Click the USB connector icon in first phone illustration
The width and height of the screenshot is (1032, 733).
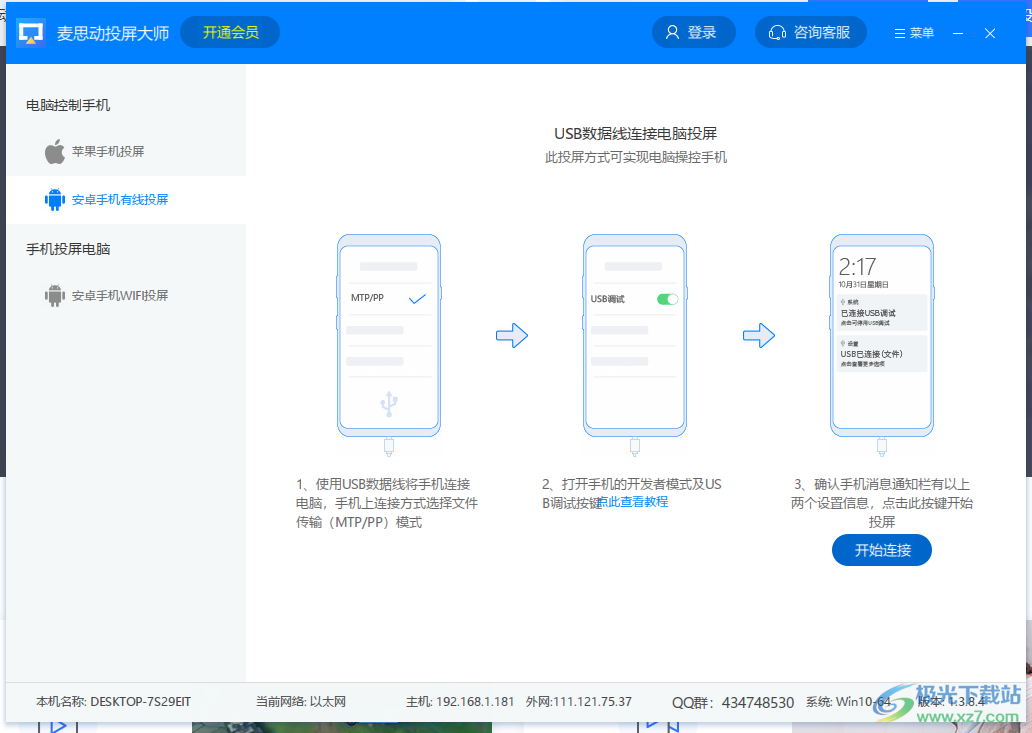pos(388,403)
